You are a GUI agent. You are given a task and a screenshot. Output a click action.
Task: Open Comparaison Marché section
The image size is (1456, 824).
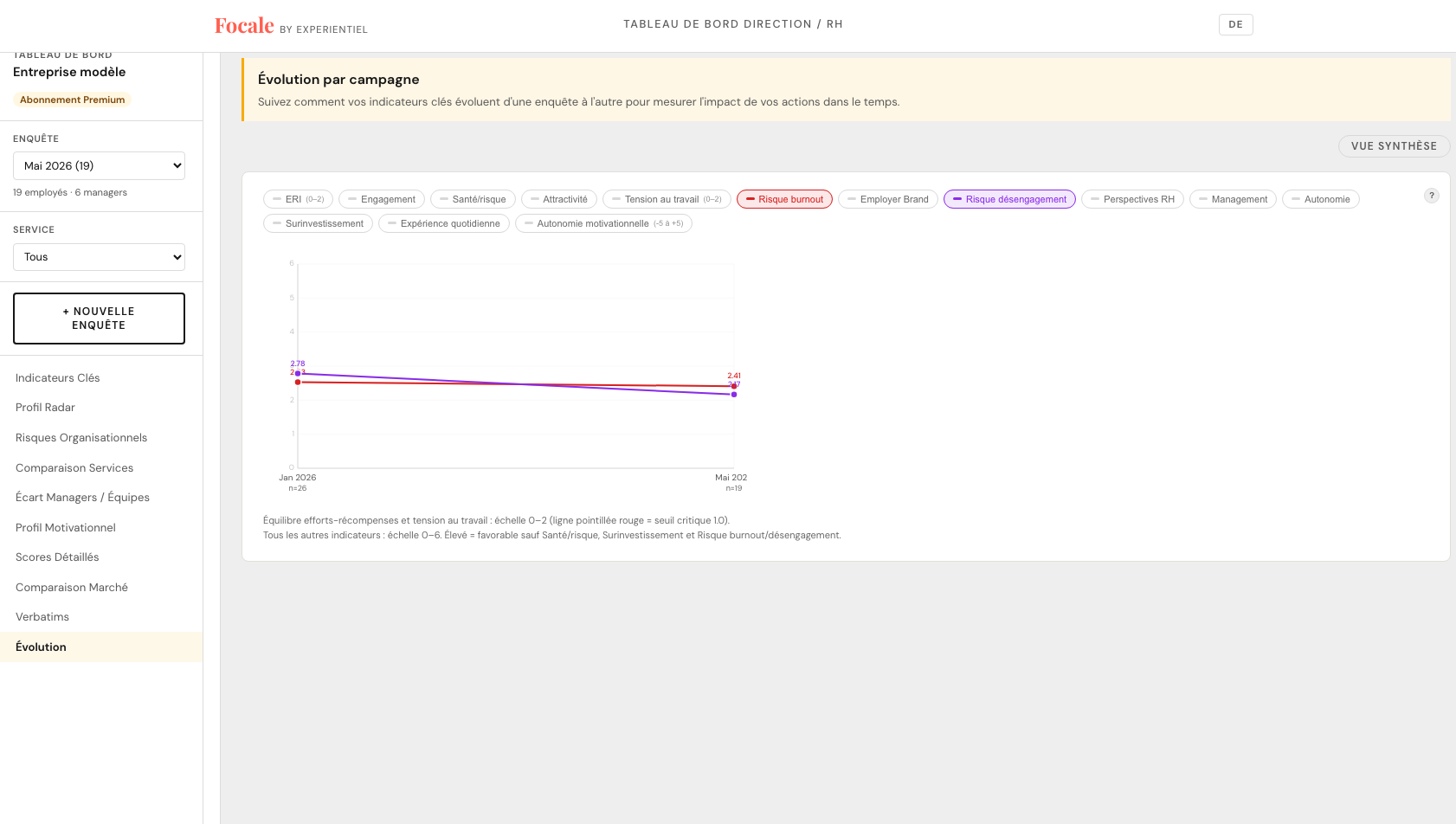pos(101,588)
